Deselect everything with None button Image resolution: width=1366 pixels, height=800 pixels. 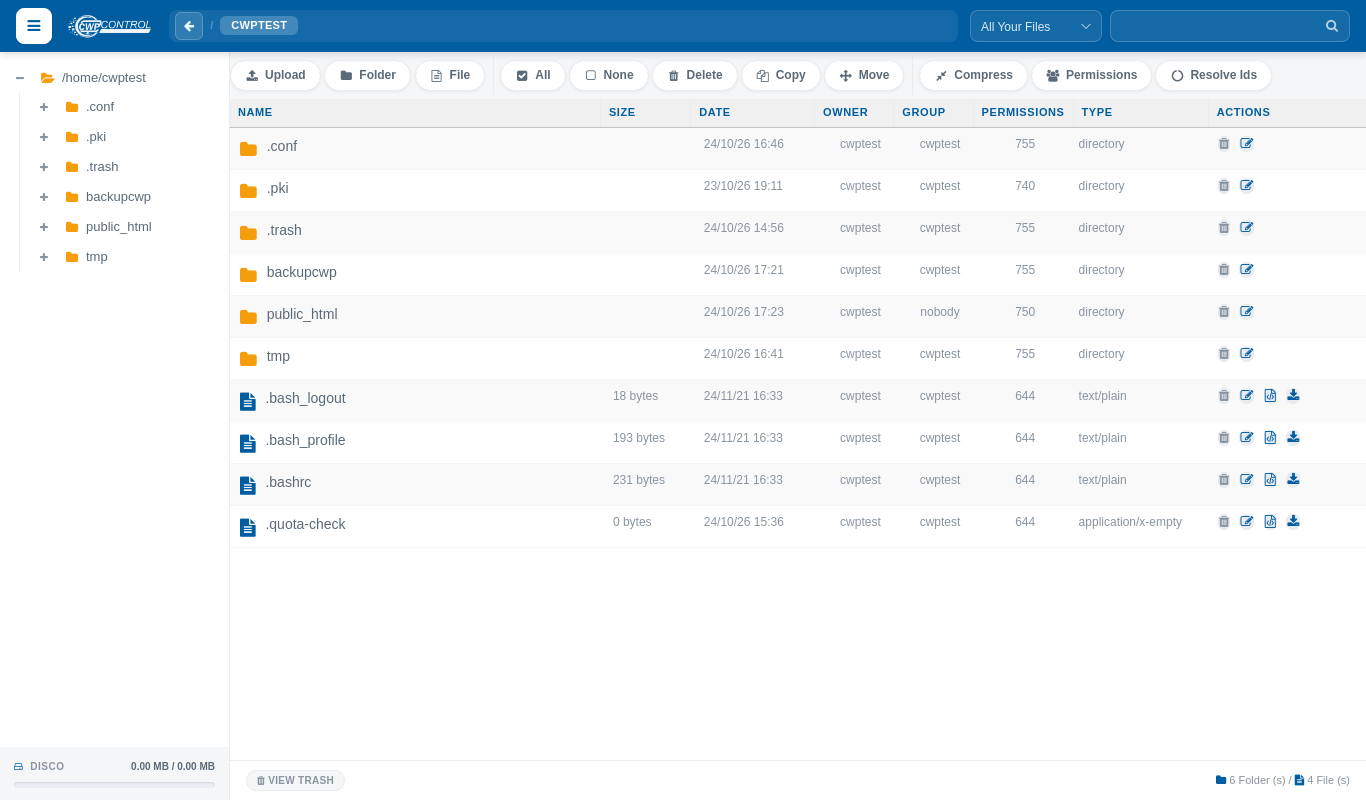(609, 75)
